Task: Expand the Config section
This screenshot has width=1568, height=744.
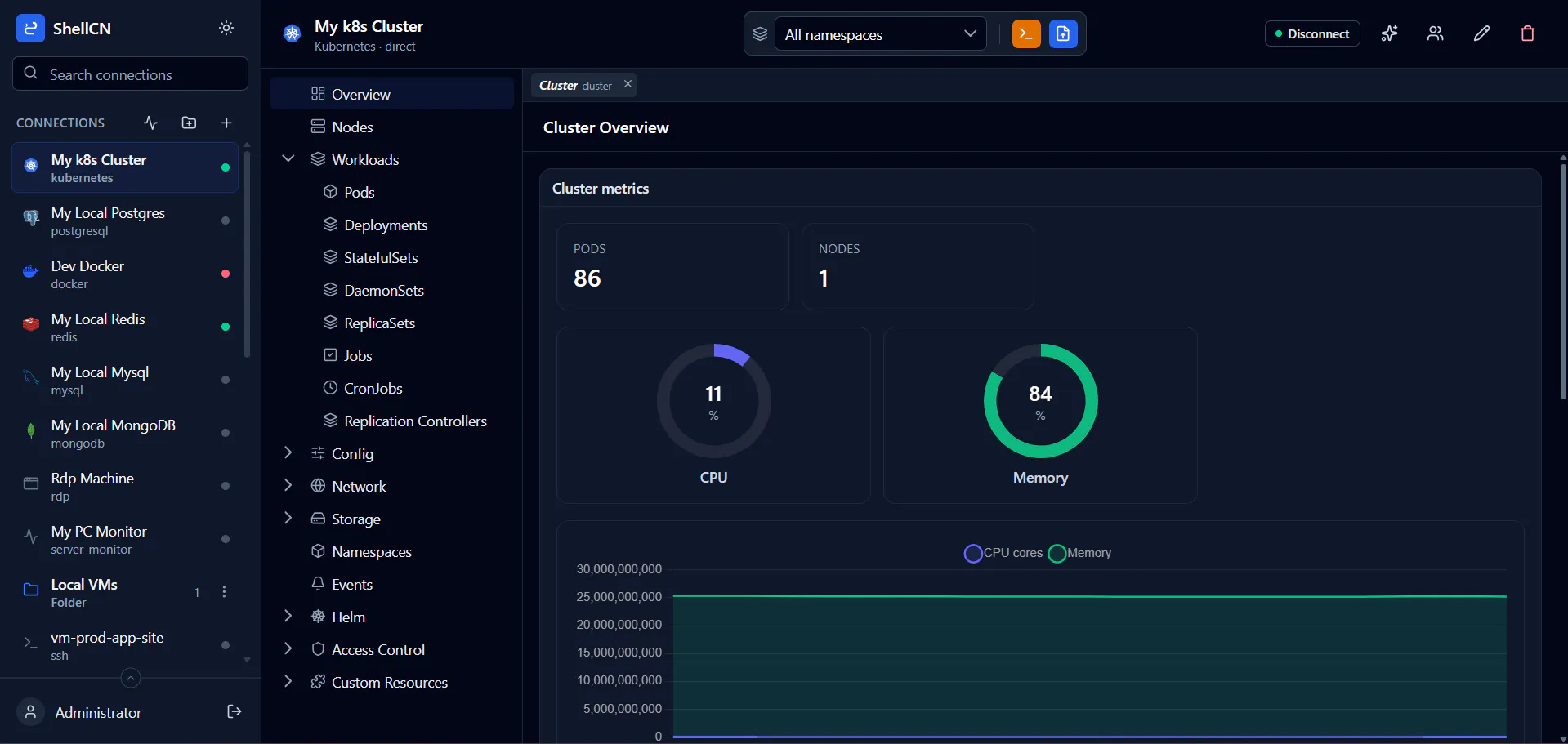Action: coord(288,452)
